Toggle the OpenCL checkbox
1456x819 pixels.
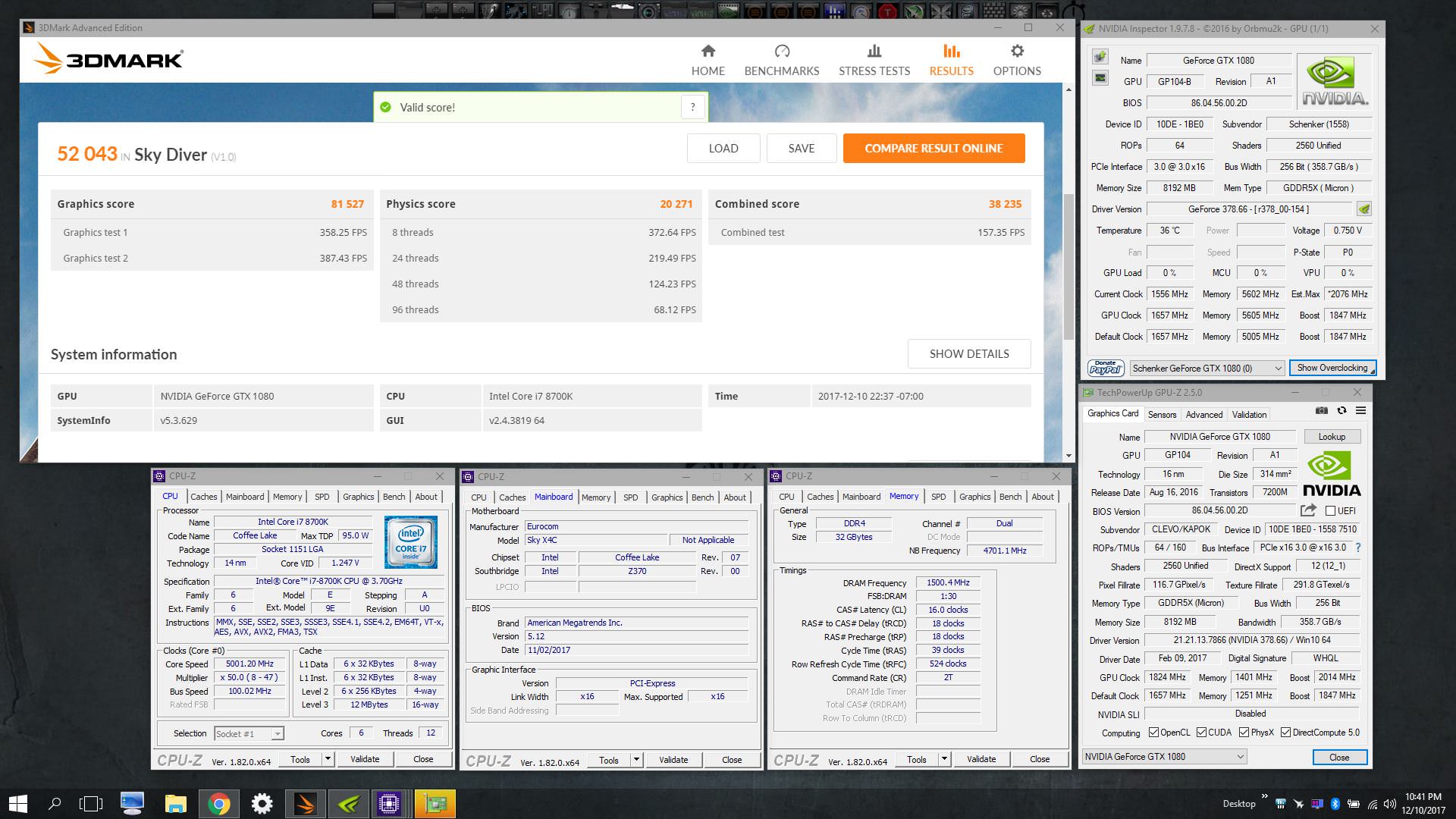1153,733
